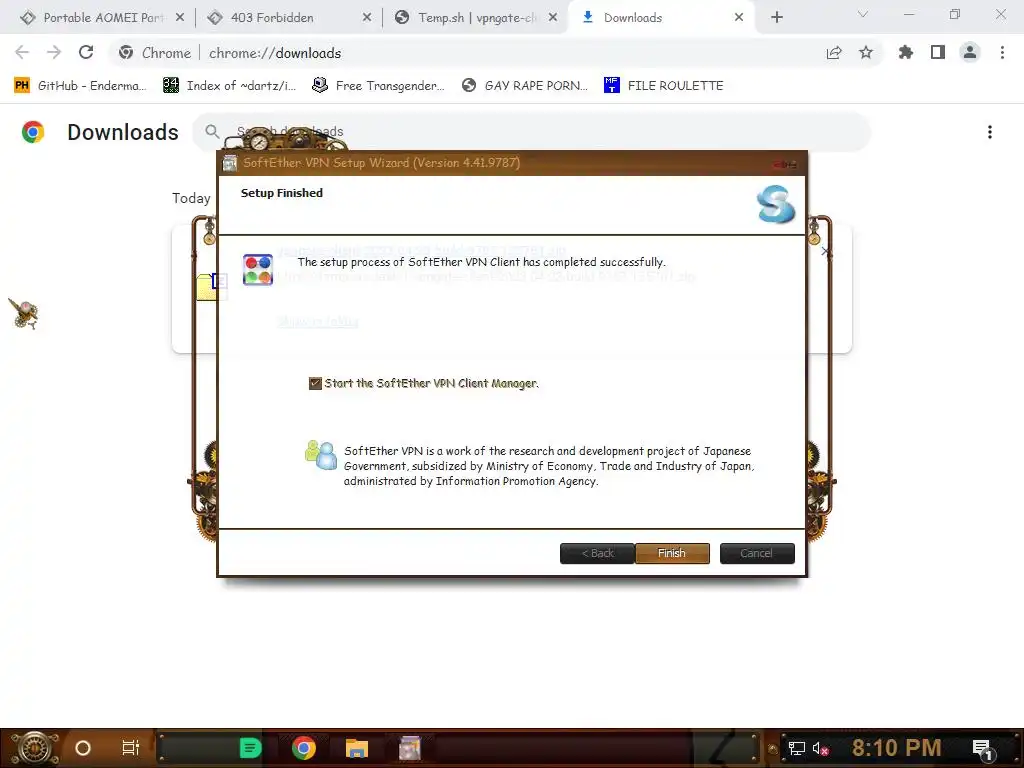Click the setup completed colored-dots icon

pos(258,270)
